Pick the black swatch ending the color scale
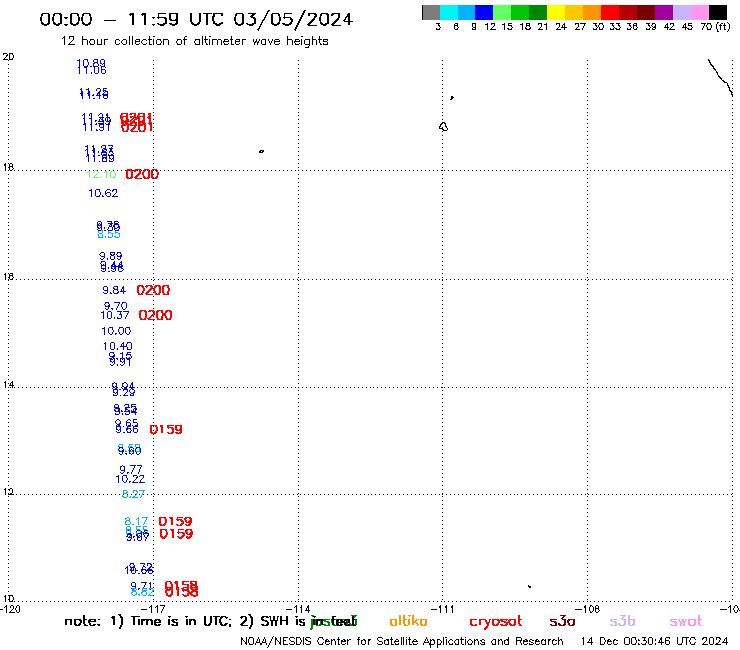Image resolution: width=740 pixels, height=650 pixels. (x=718, y=12)
